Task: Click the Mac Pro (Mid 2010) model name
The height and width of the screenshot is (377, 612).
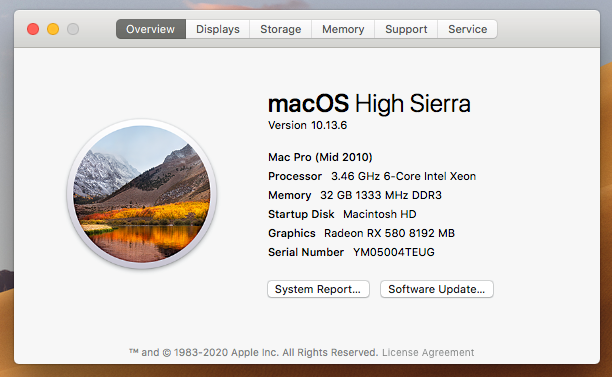Action: click(320, 157)
